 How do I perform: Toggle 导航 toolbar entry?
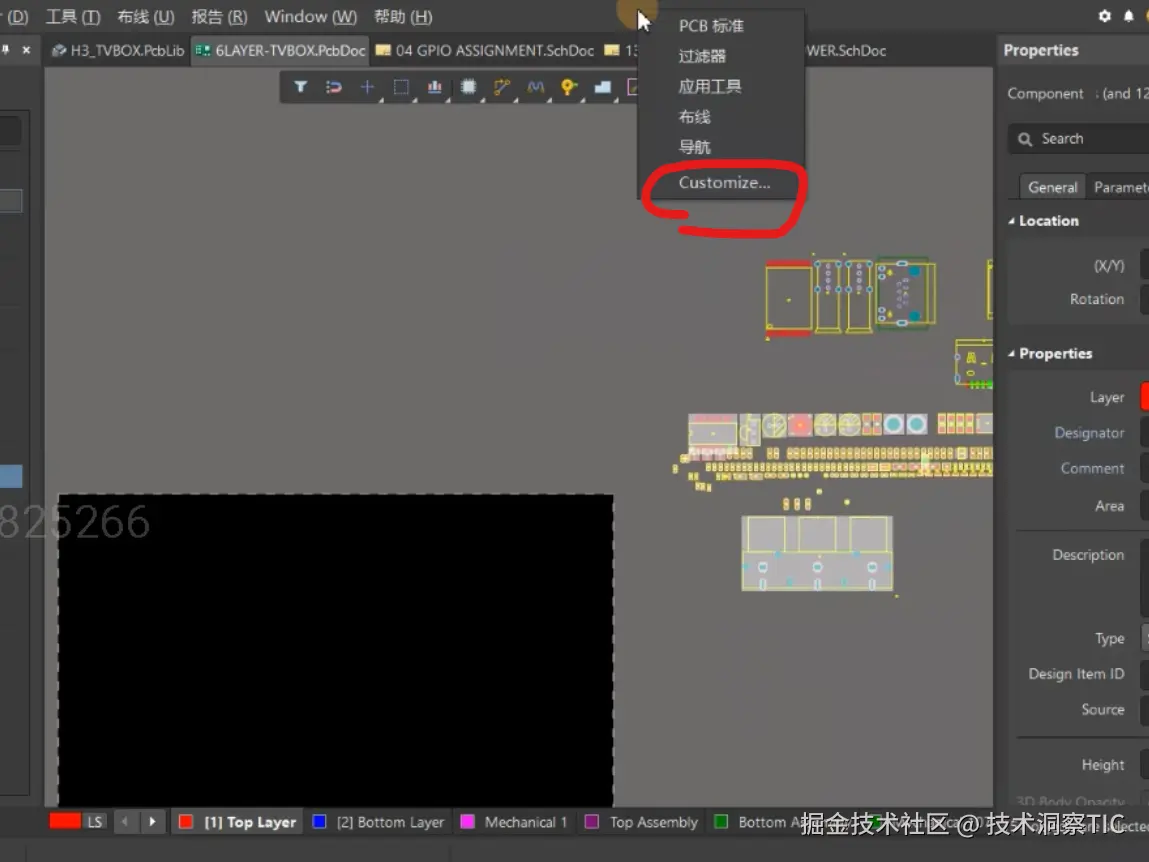721,147
